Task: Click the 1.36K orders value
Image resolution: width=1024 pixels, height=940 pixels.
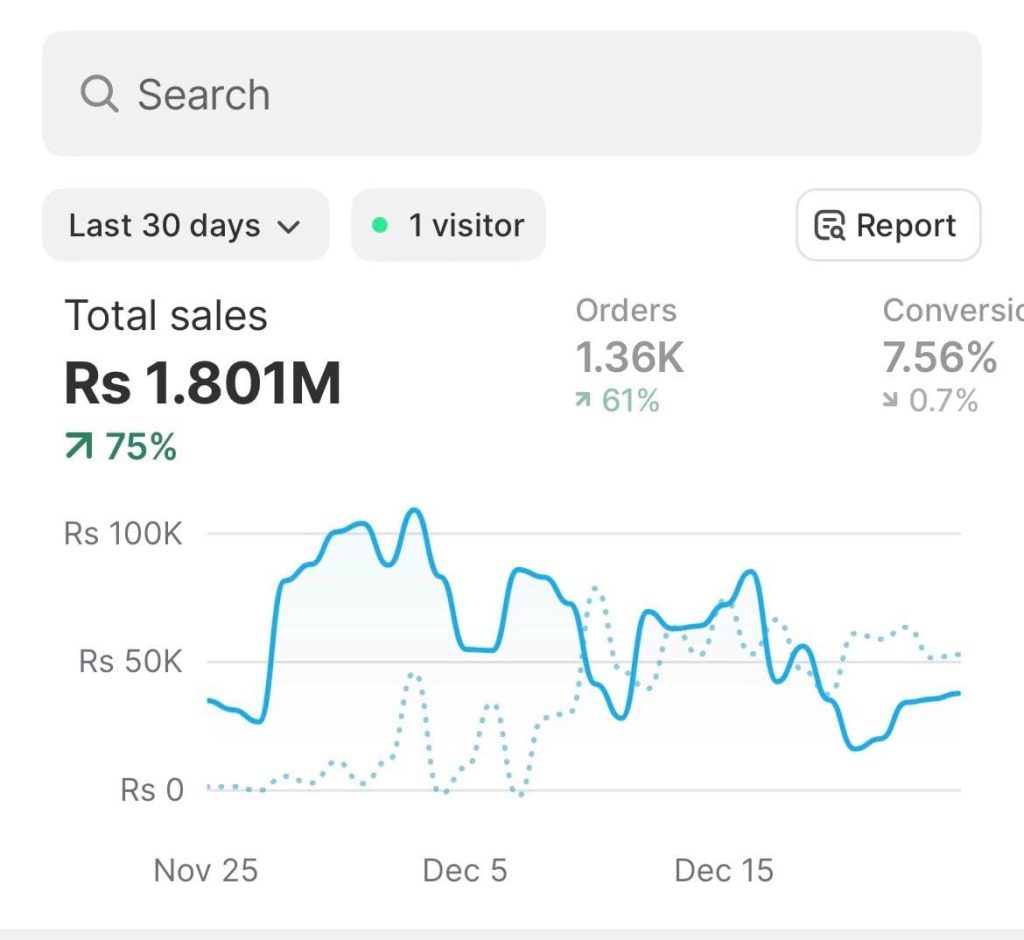Action: 630,357
